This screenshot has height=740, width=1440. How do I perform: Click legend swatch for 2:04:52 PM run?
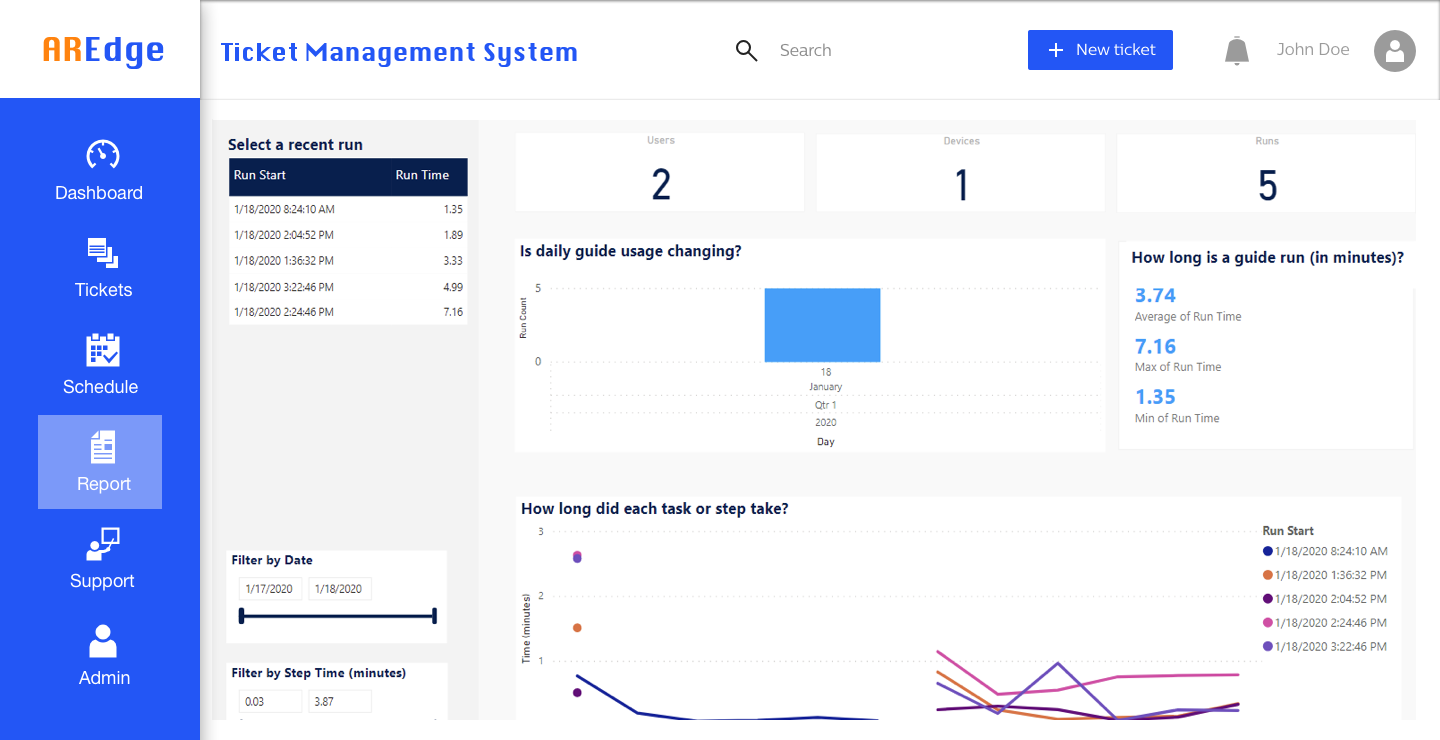click(1268, 599)
